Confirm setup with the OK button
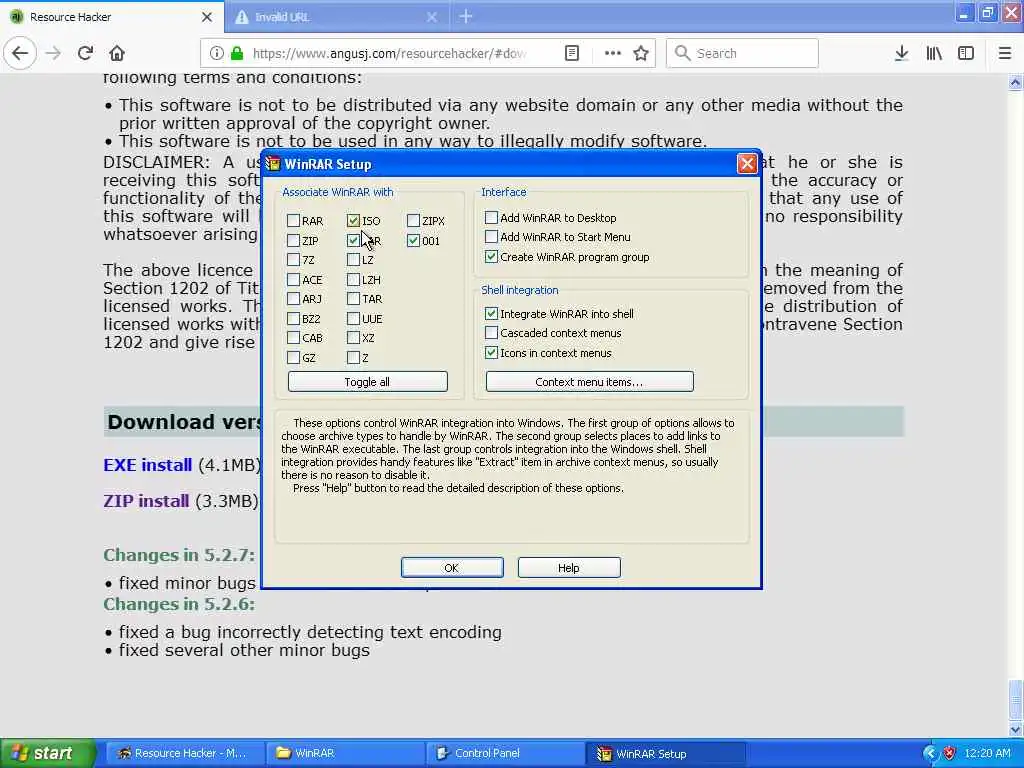 tap(452, 568)
